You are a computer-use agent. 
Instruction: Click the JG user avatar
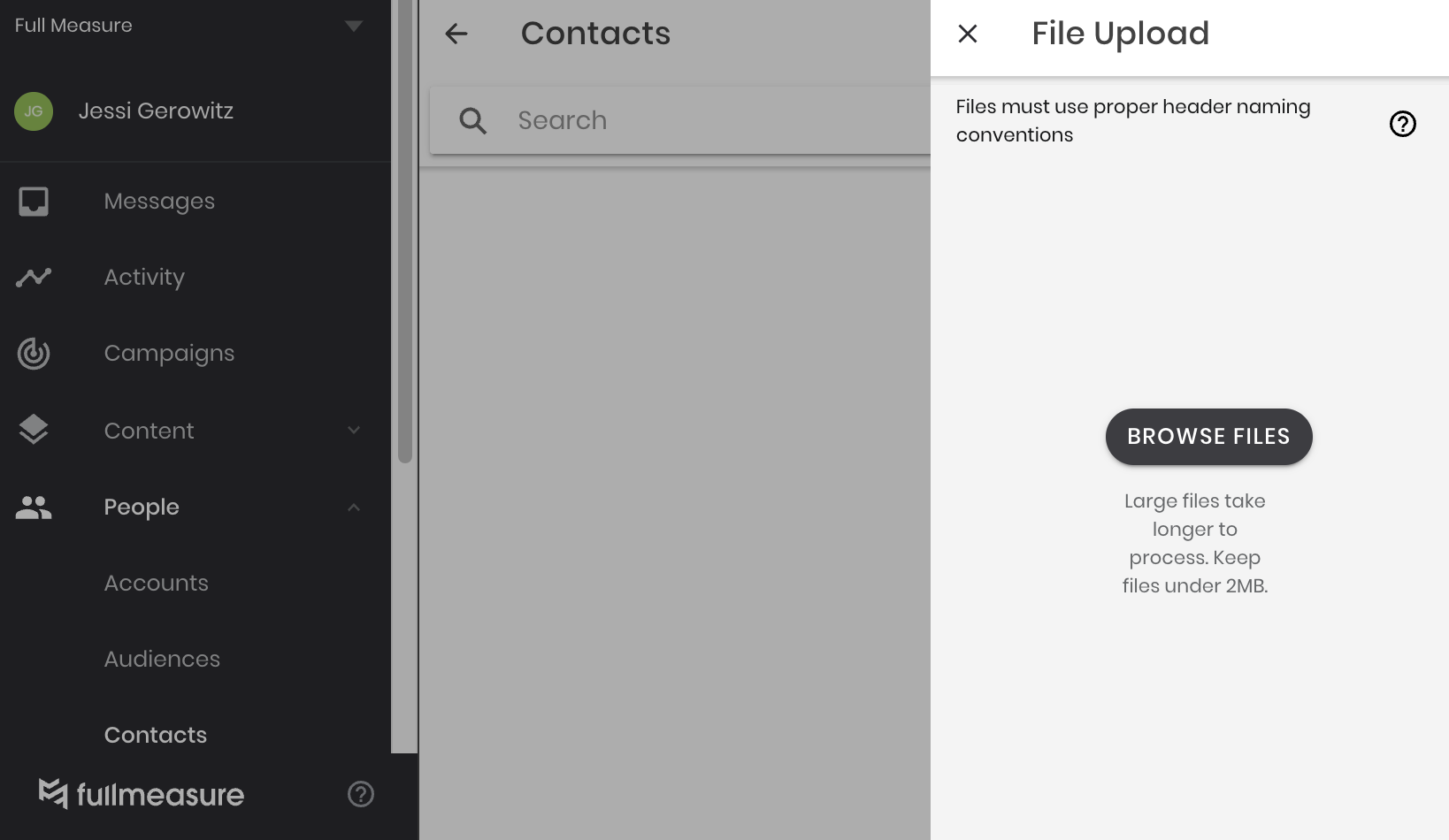pyautogui.click(x=34, y=111)
